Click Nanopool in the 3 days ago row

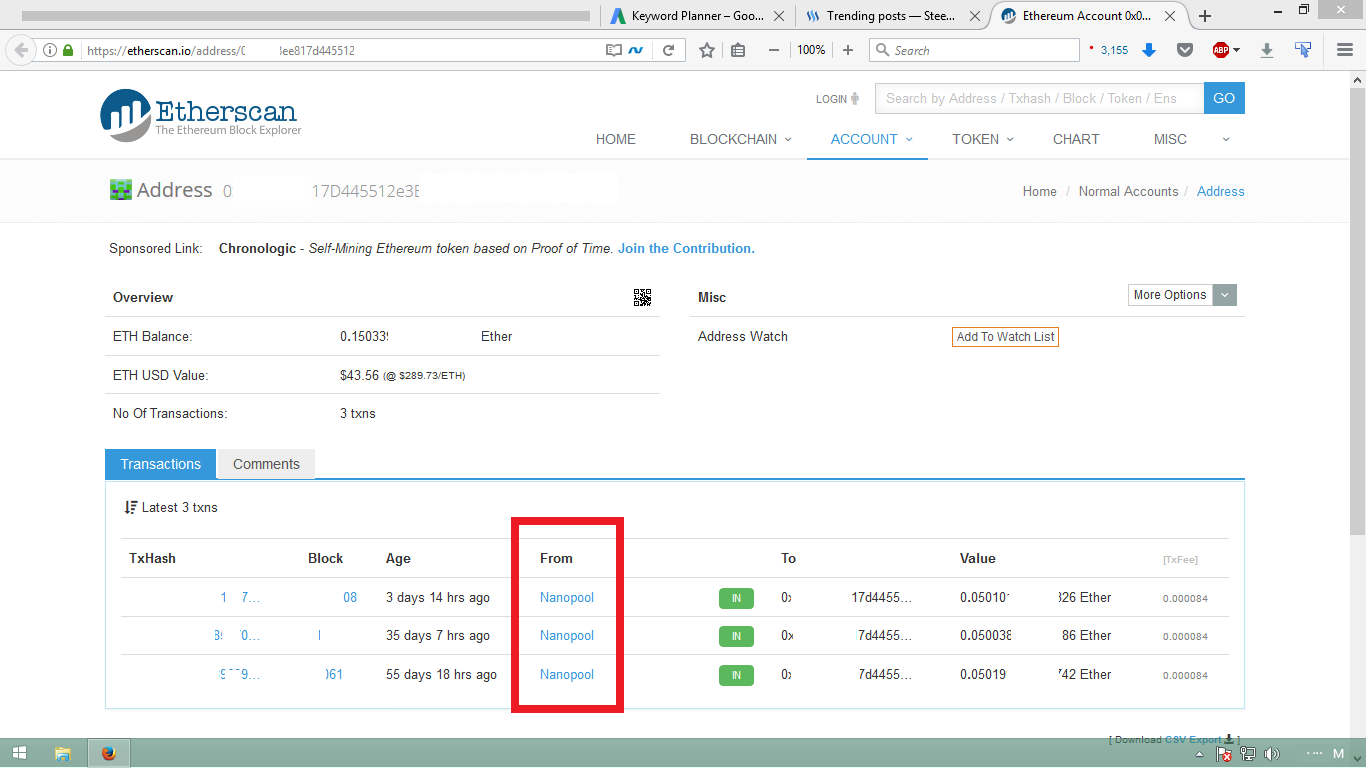567,597
